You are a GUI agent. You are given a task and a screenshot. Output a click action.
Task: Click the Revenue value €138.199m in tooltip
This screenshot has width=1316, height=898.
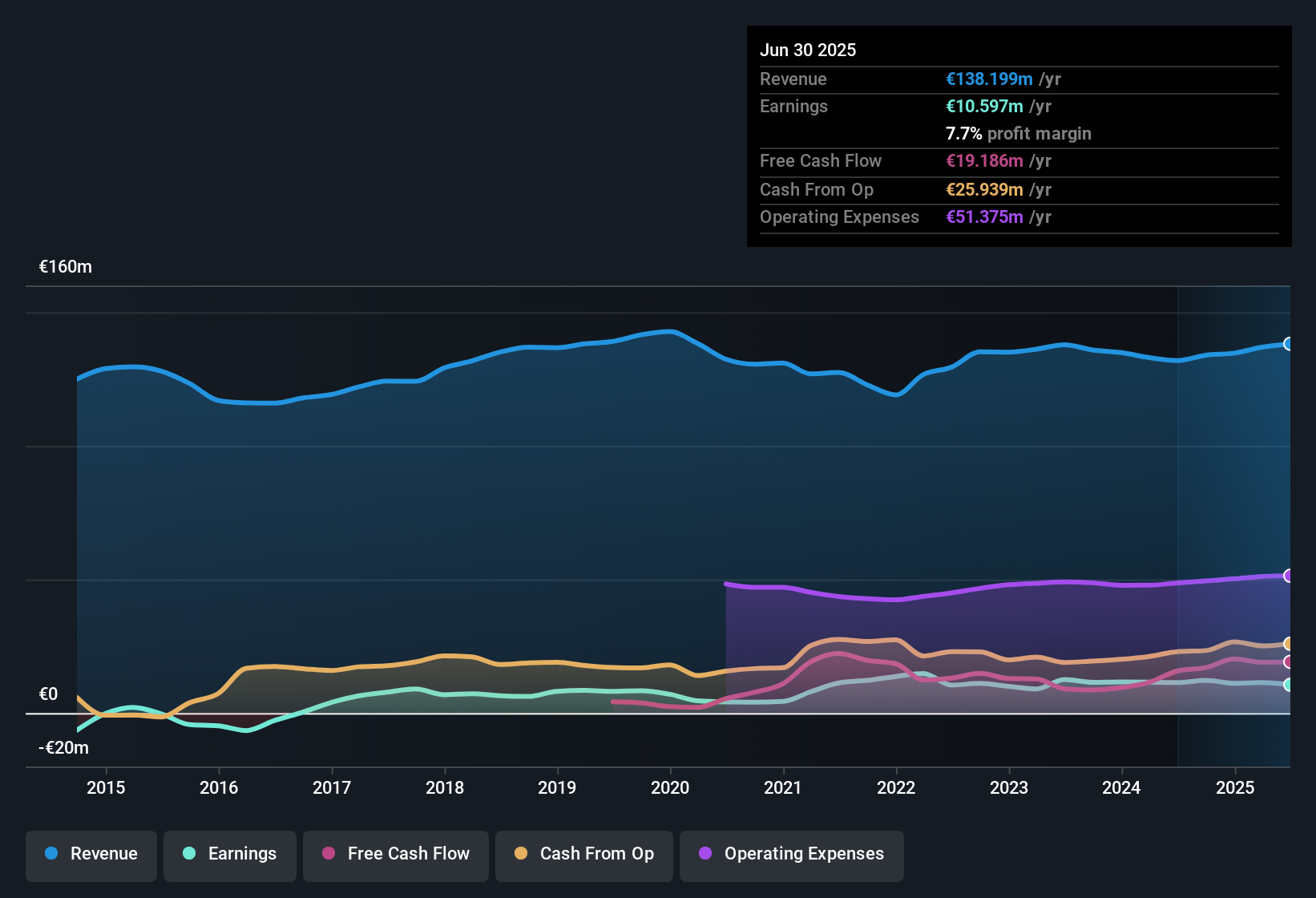(989, 79)
